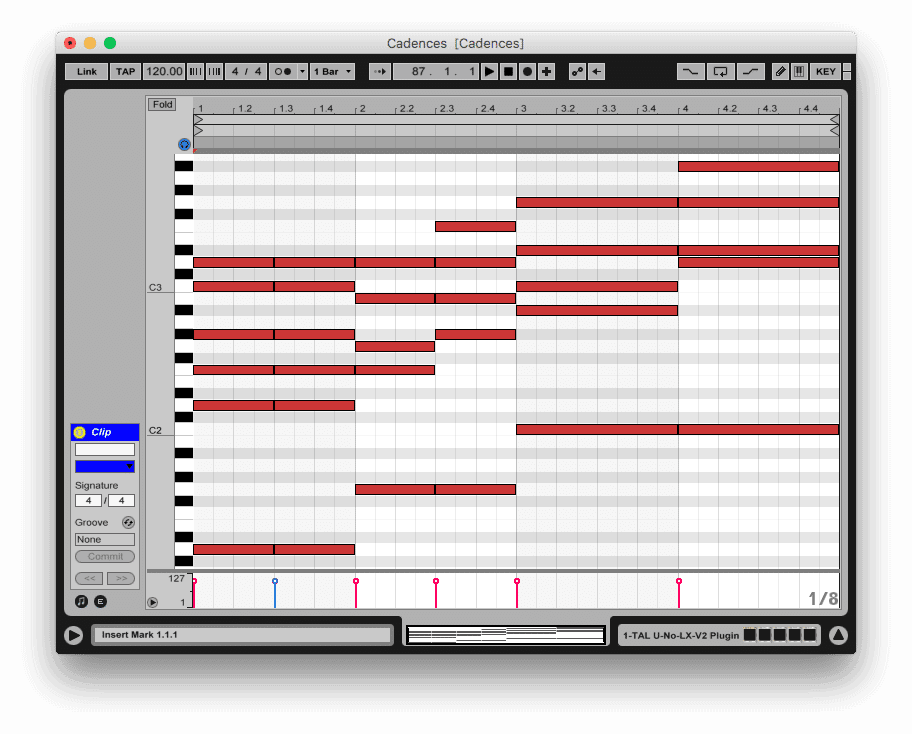This screenshot has width=912, height=734.
Task: Select the 1-TAL U-No-LX-V2 Plugin device tab
Action: 681,636
